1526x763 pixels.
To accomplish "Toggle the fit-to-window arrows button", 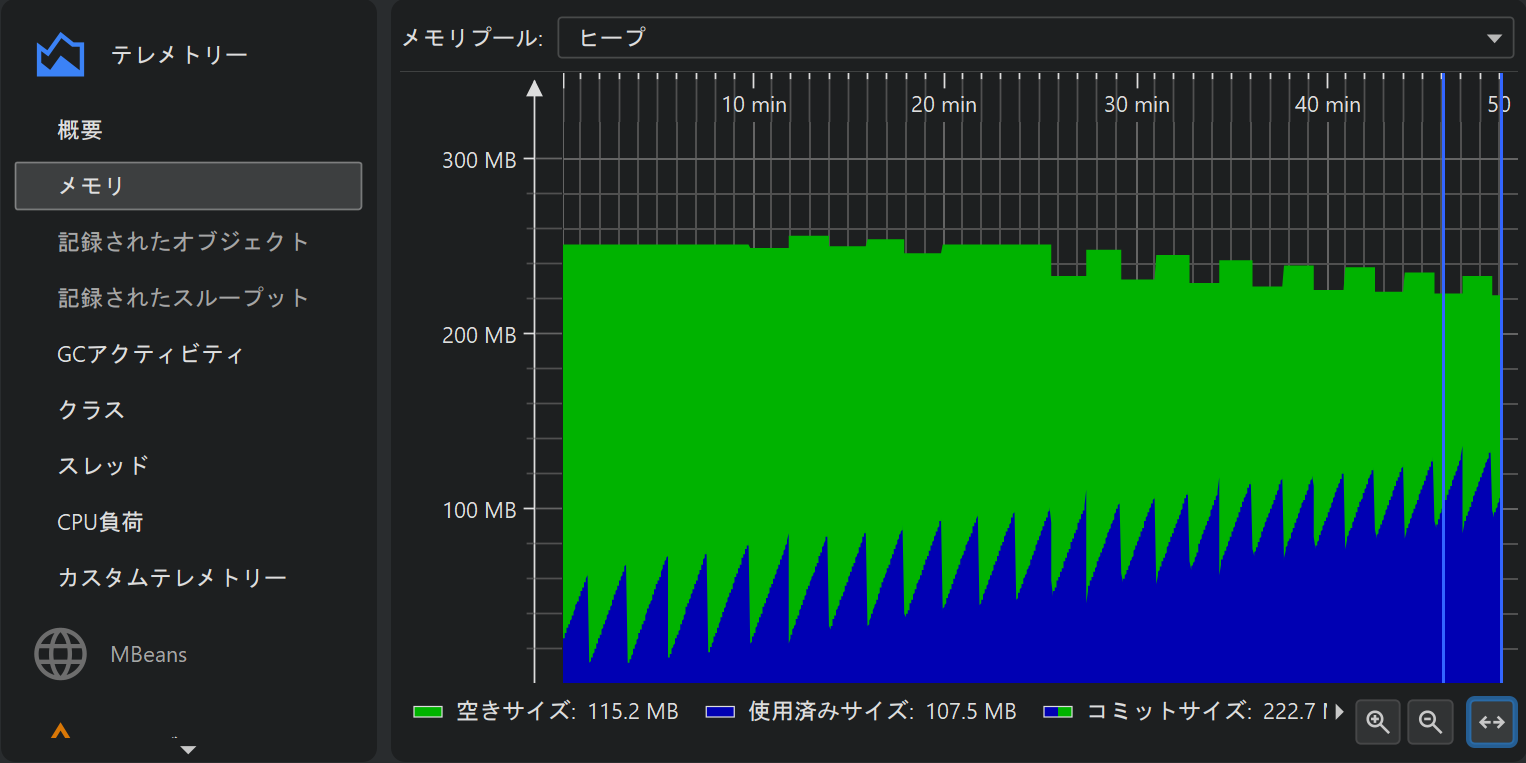I will pyautogui.click(x=1491, y=721).
